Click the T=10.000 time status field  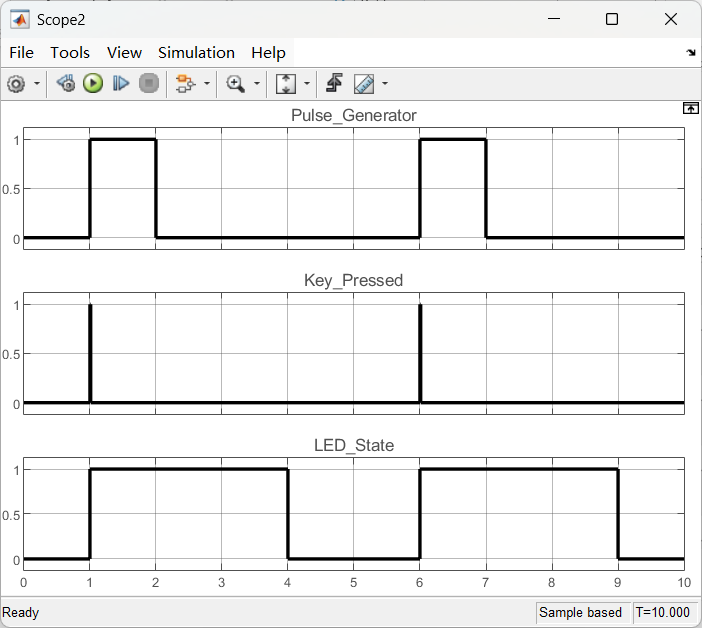point(663,612)
